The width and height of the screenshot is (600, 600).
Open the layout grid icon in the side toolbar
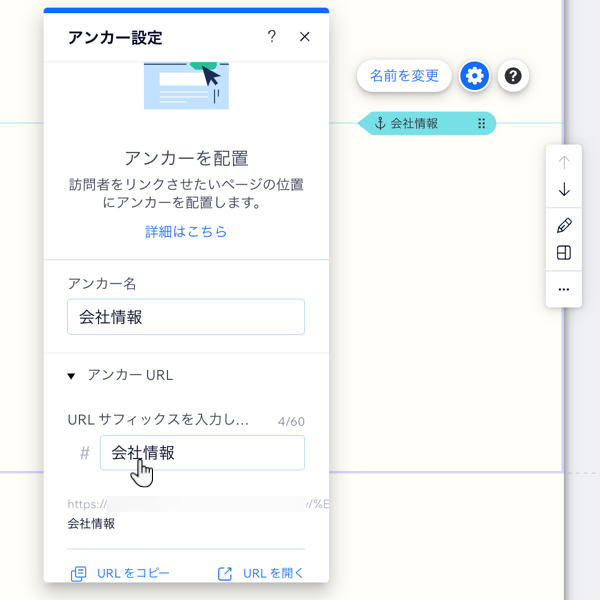(564, 253)
